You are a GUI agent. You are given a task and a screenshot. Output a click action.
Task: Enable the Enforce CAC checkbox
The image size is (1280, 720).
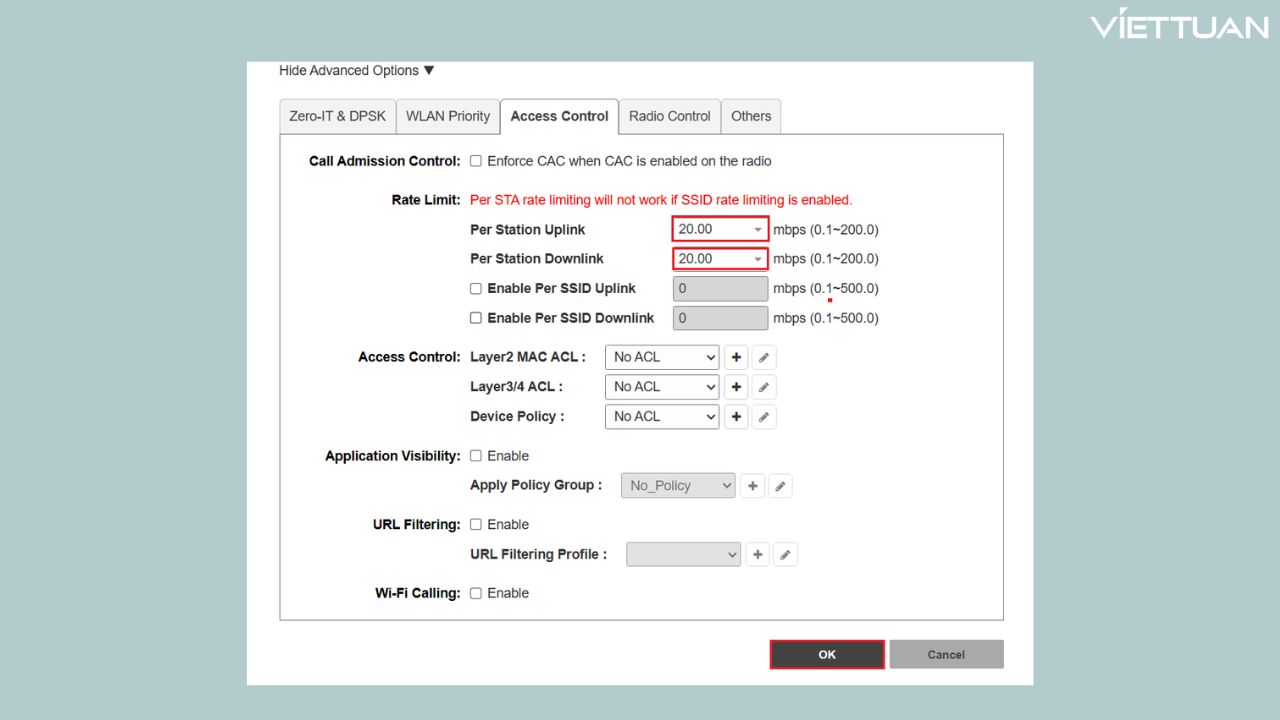[x=476, y=161]
